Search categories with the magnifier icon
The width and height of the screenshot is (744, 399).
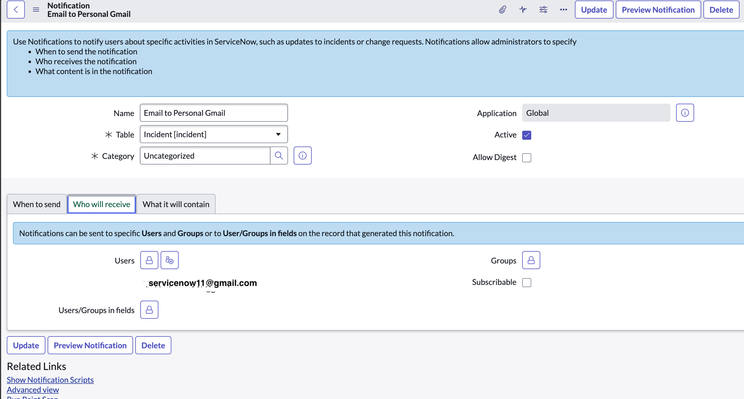279,156
